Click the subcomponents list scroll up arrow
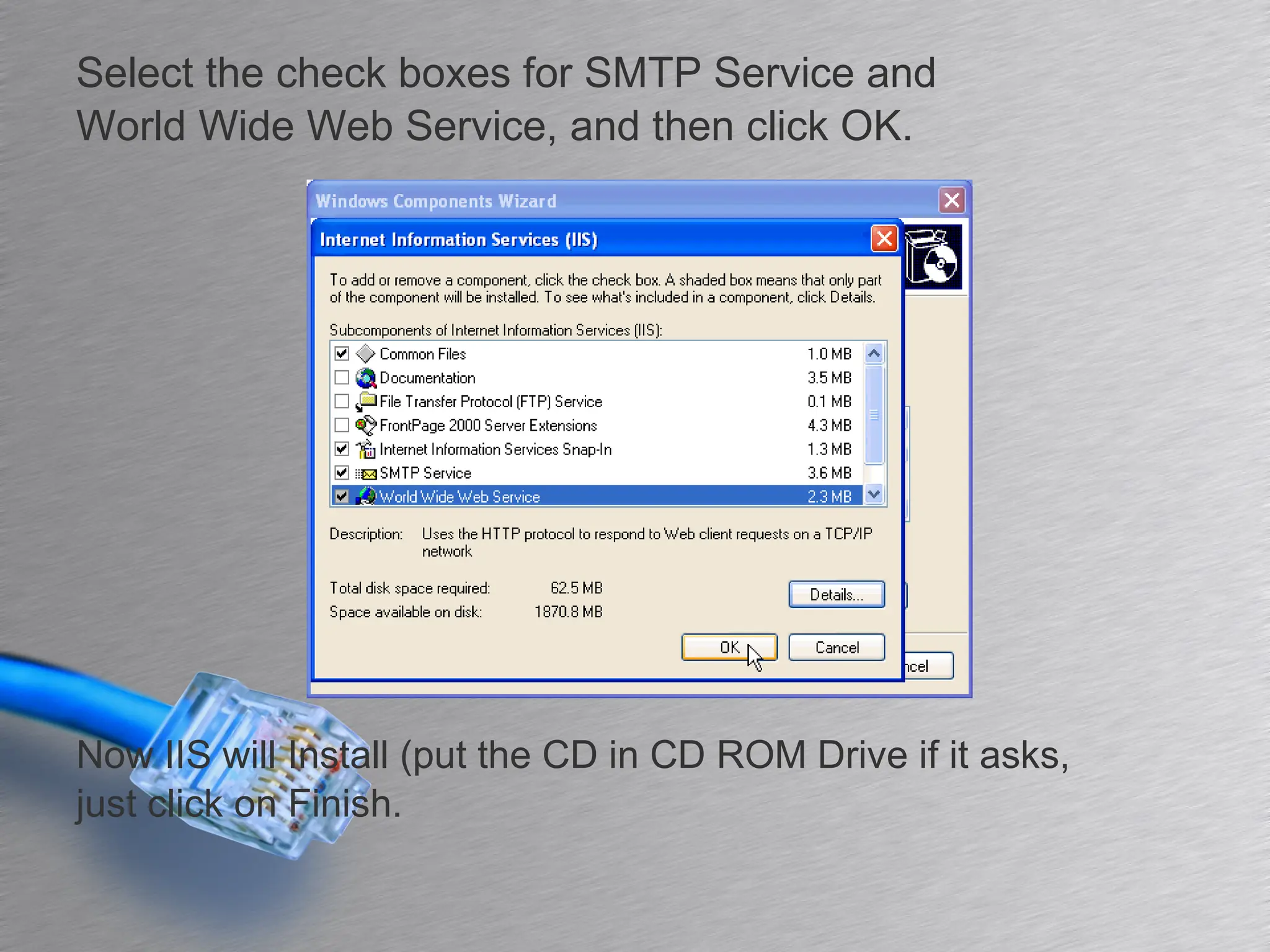Image resolution: width=1270 pixels, height=952 pixels. click(x=874, y=354)
